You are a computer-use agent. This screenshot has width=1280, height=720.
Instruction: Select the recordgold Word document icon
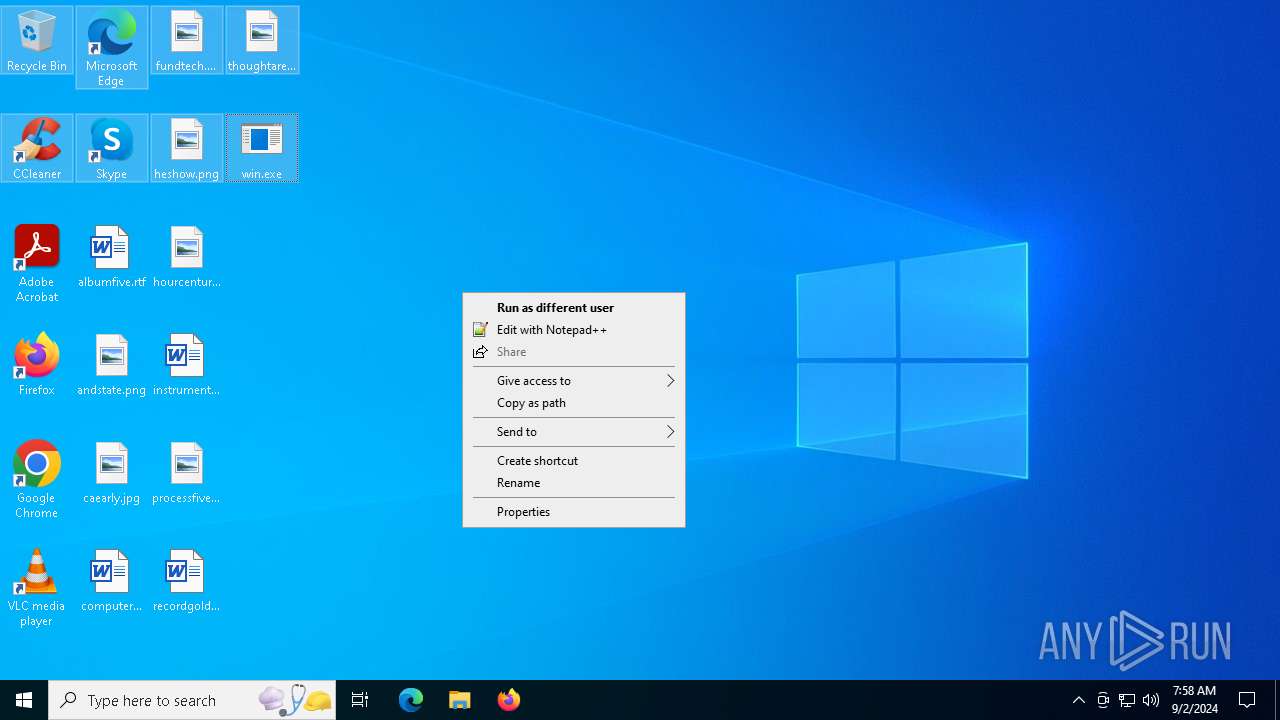coord(186,581)
